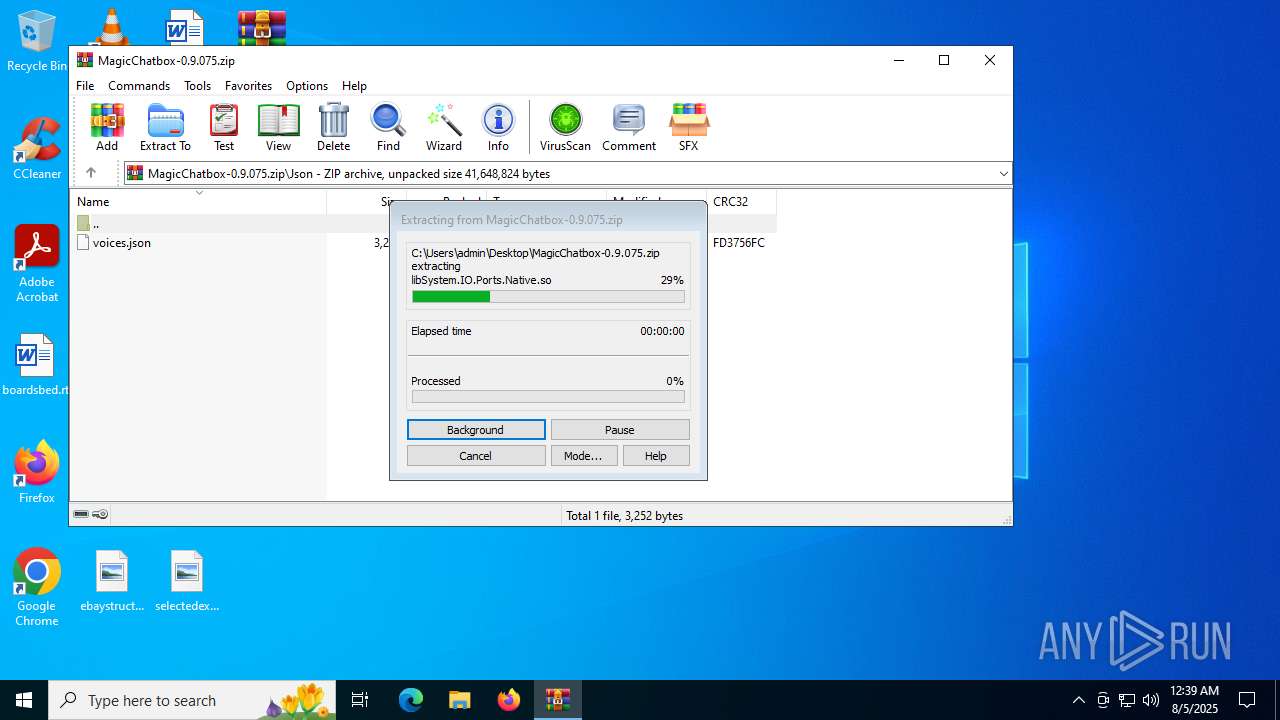The width and height of the screenshot is (1280, 720).
Task: Send the extraction to Background
Action: point(476,430)
